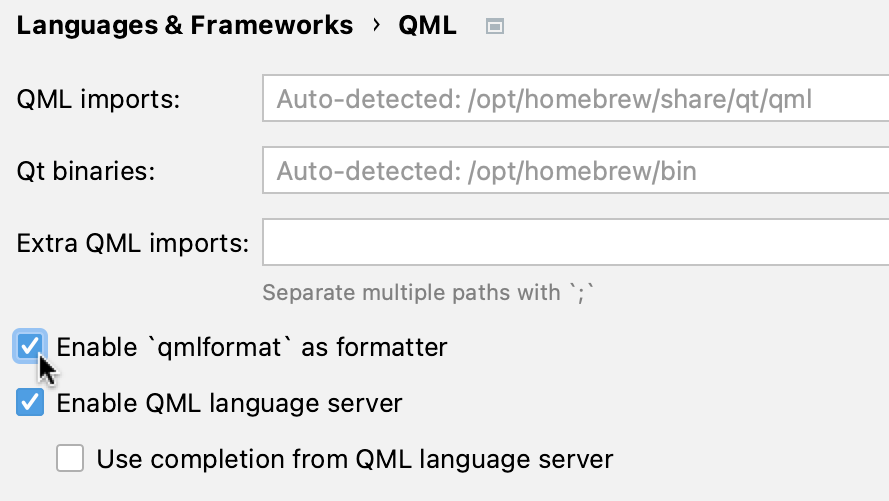Image resolution: width=889 pixels, height=501 pixels.
Task: Click the "Extra QML imports:" label
Action: (x=132, y=242)
